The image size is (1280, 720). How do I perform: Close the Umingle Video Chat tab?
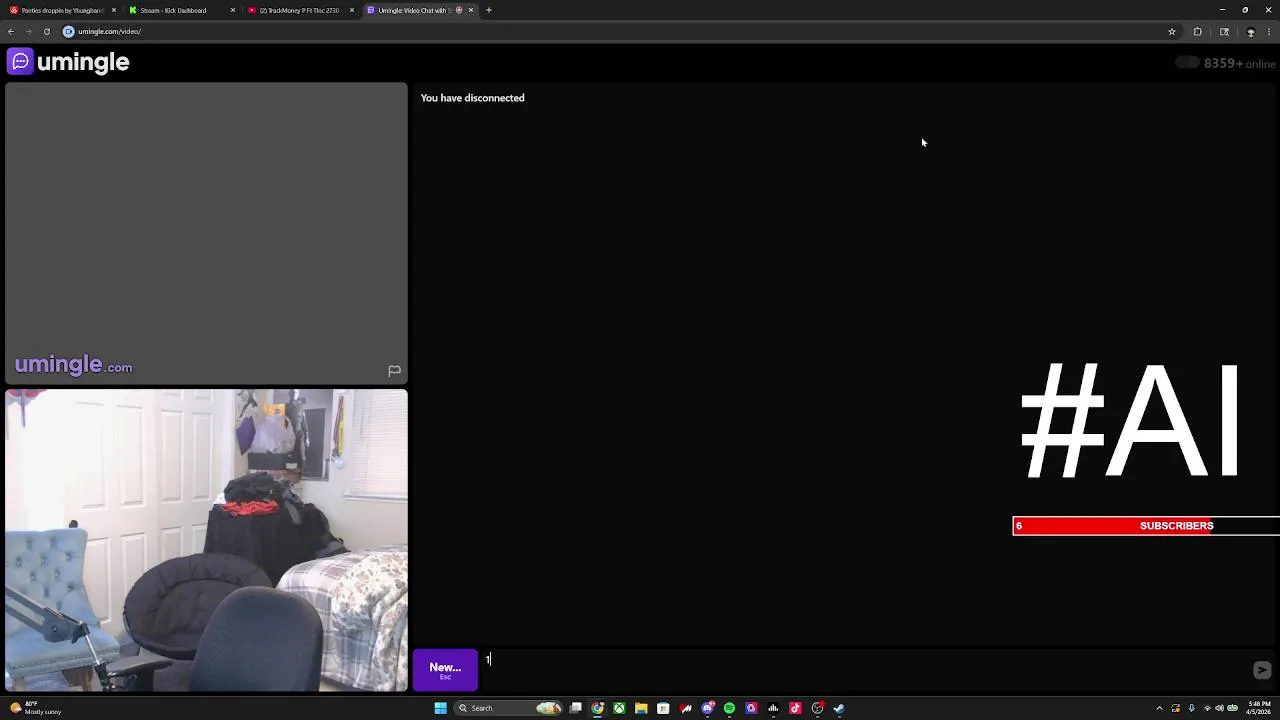click(471, 10)
